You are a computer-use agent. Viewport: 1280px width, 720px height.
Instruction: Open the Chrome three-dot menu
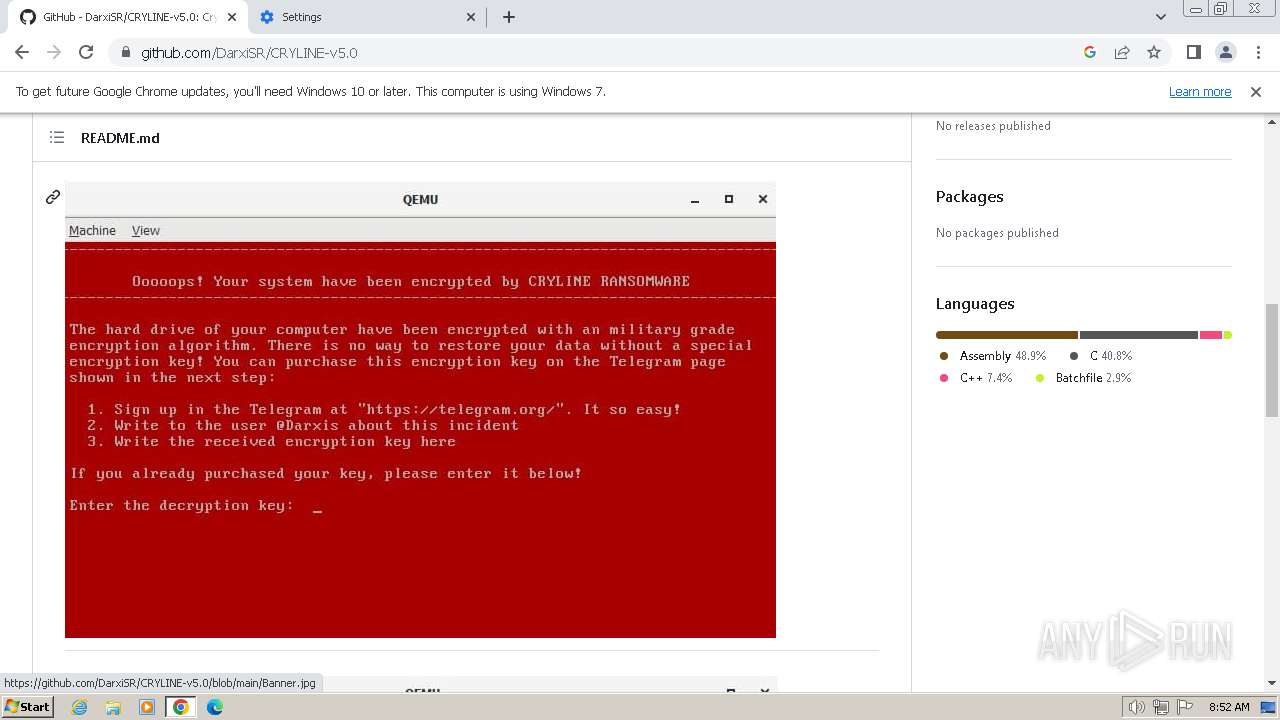(x=1257, y=52)
